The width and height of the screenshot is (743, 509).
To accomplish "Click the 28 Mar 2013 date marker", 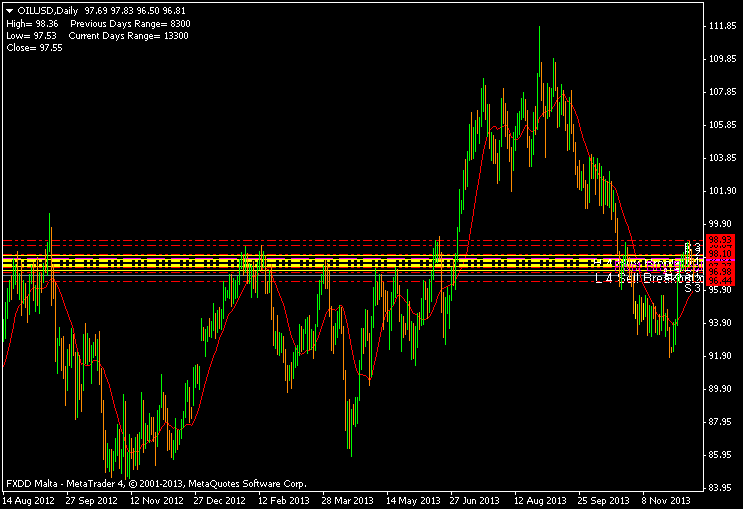I will 346,499.
